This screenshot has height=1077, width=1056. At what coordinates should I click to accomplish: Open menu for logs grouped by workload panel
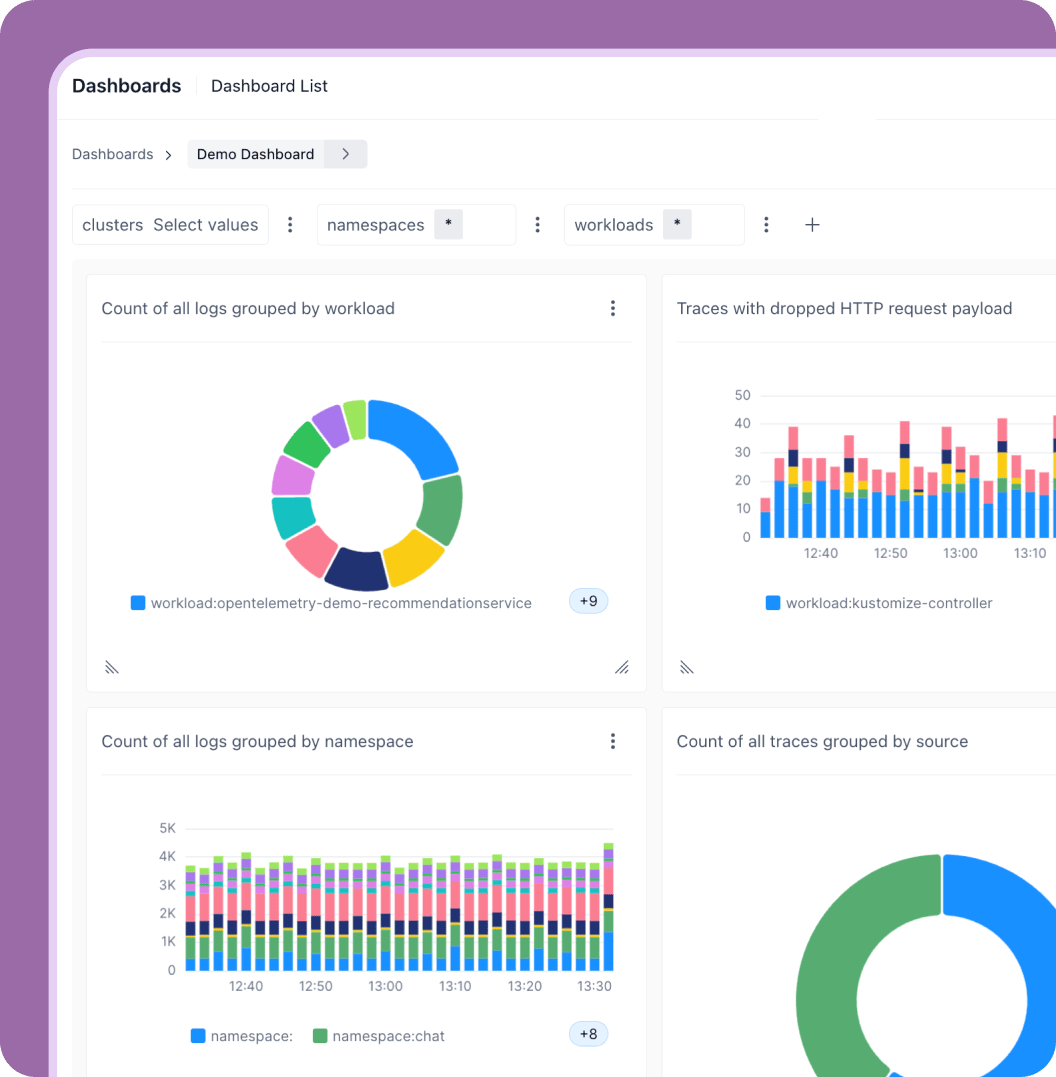[x=613, y=308]
